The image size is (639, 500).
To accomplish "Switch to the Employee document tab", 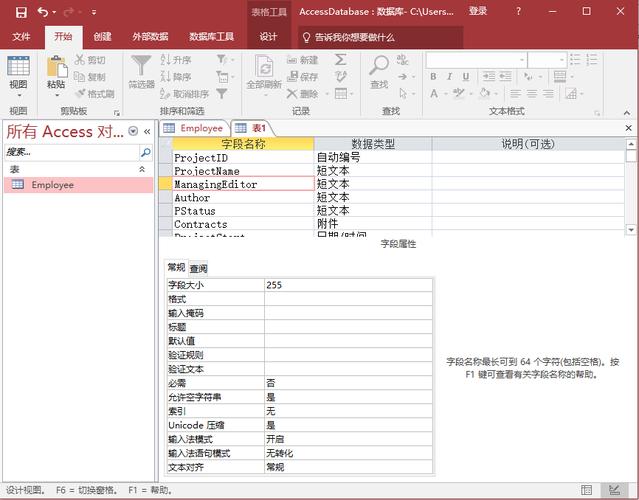I will (x=194, y=128).
